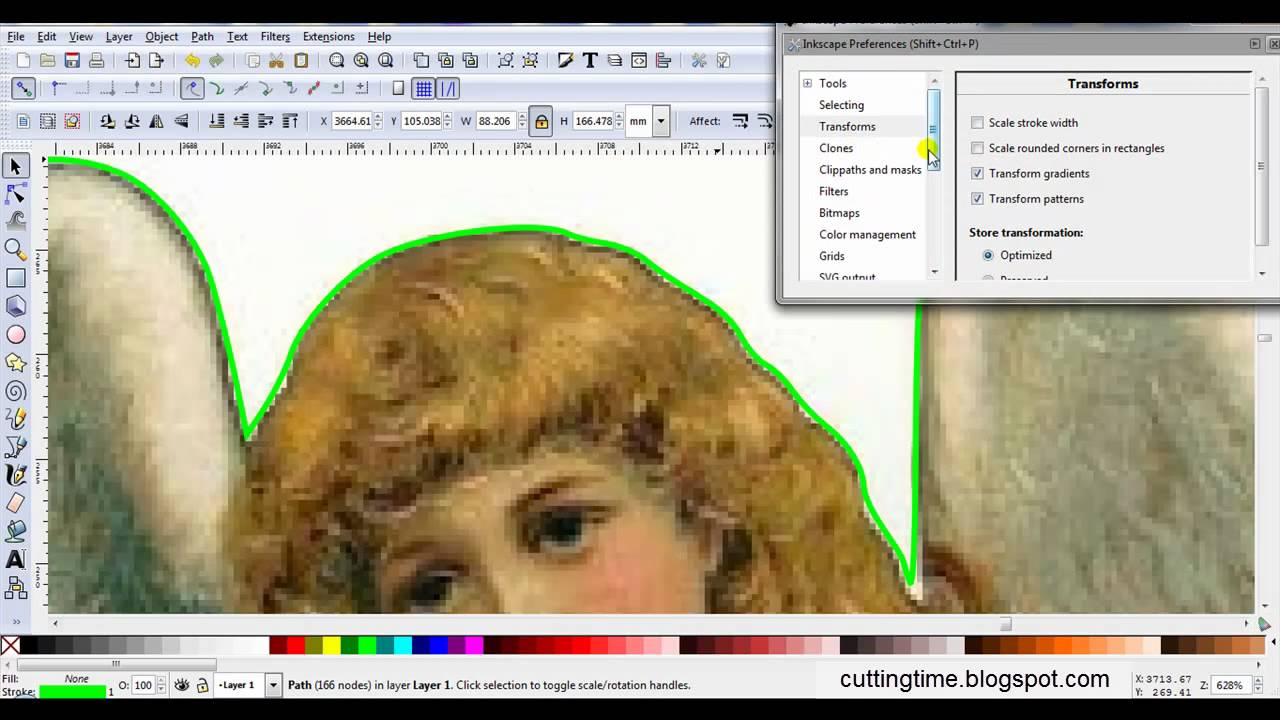
Task: Select Bitmaps preferences page
Action: (839, 213)
